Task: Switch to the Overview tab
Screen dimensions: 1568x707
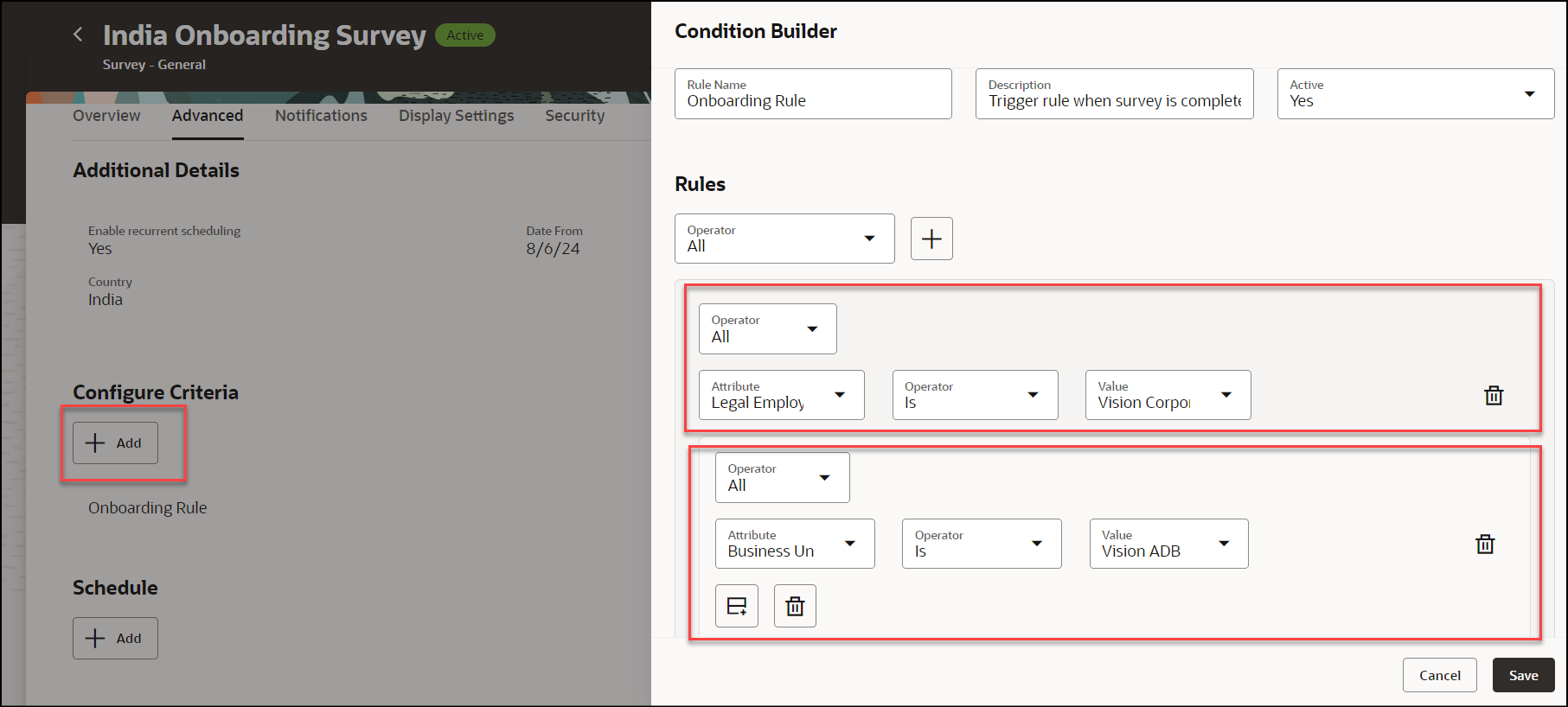Action: [106, 116]
